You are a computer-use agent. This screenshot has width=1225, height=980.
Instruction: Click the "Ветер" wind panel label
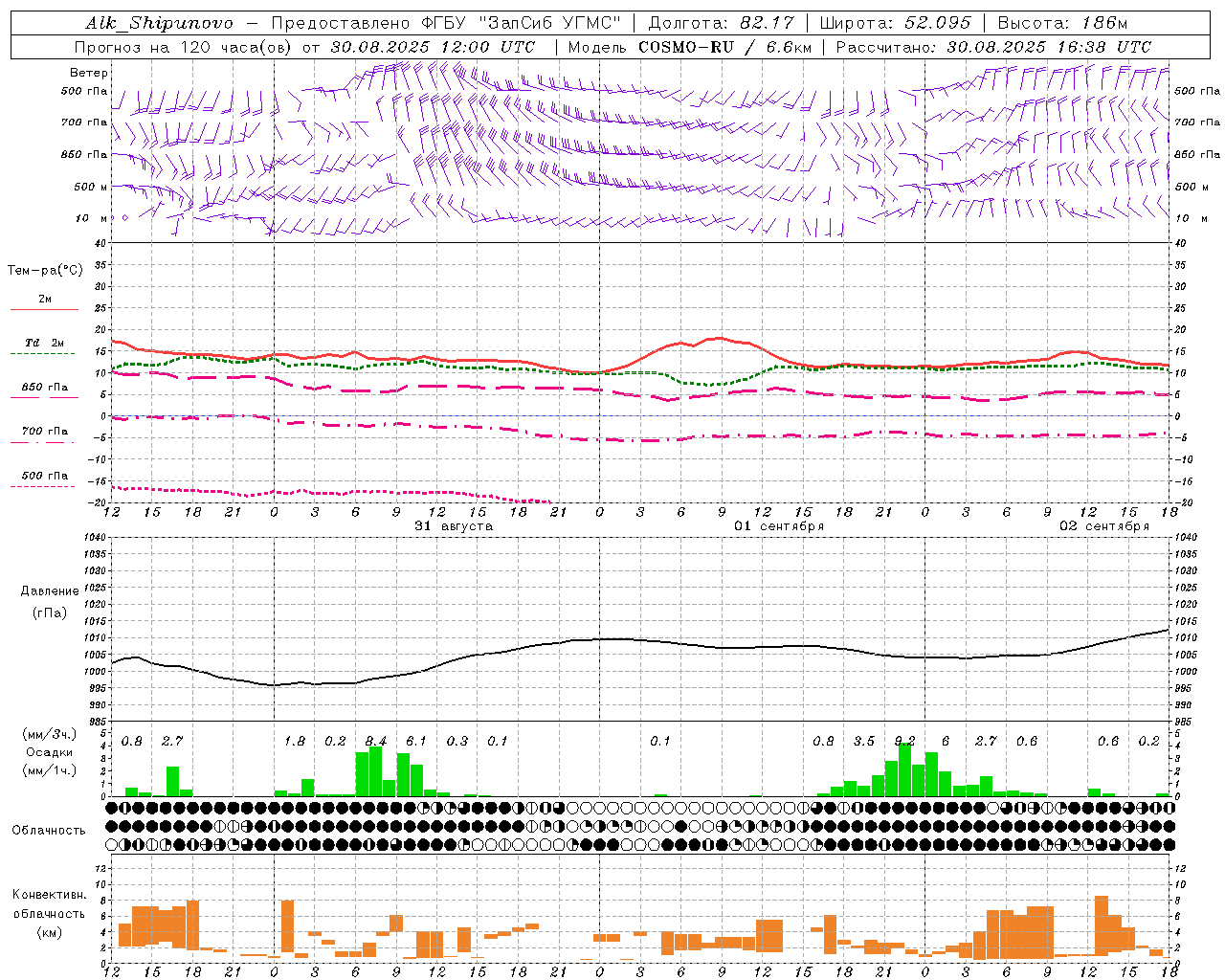click(x=89, y=73)
